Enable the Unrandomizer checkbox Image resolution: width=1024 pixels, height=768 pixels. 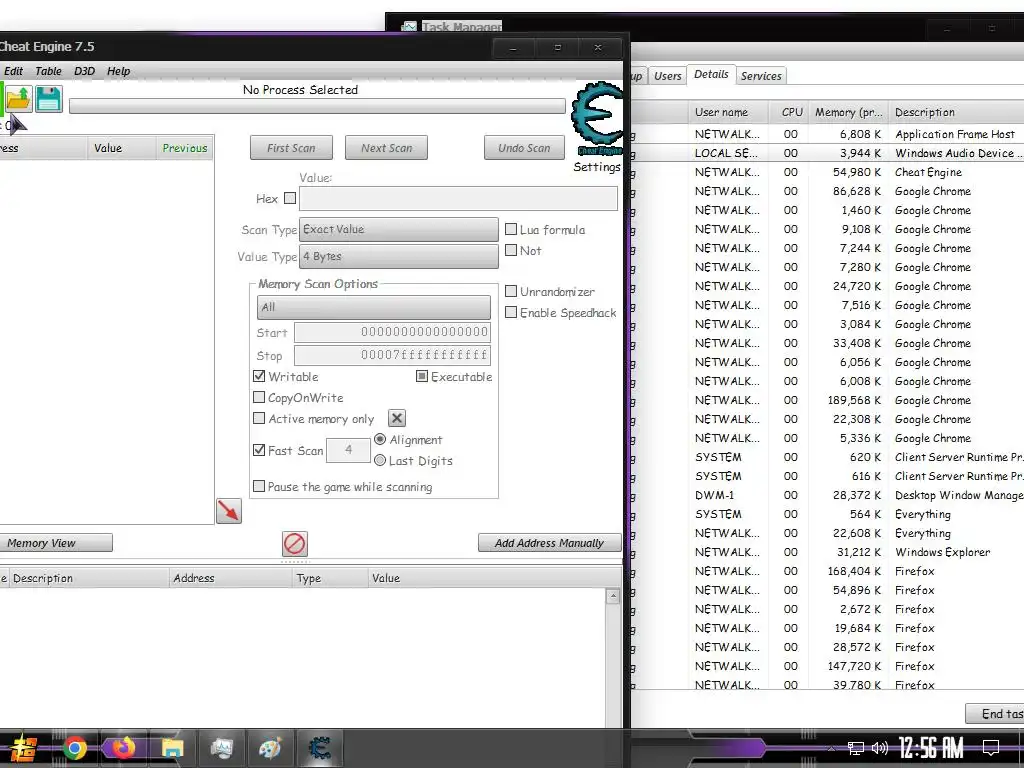pos(511,291)
